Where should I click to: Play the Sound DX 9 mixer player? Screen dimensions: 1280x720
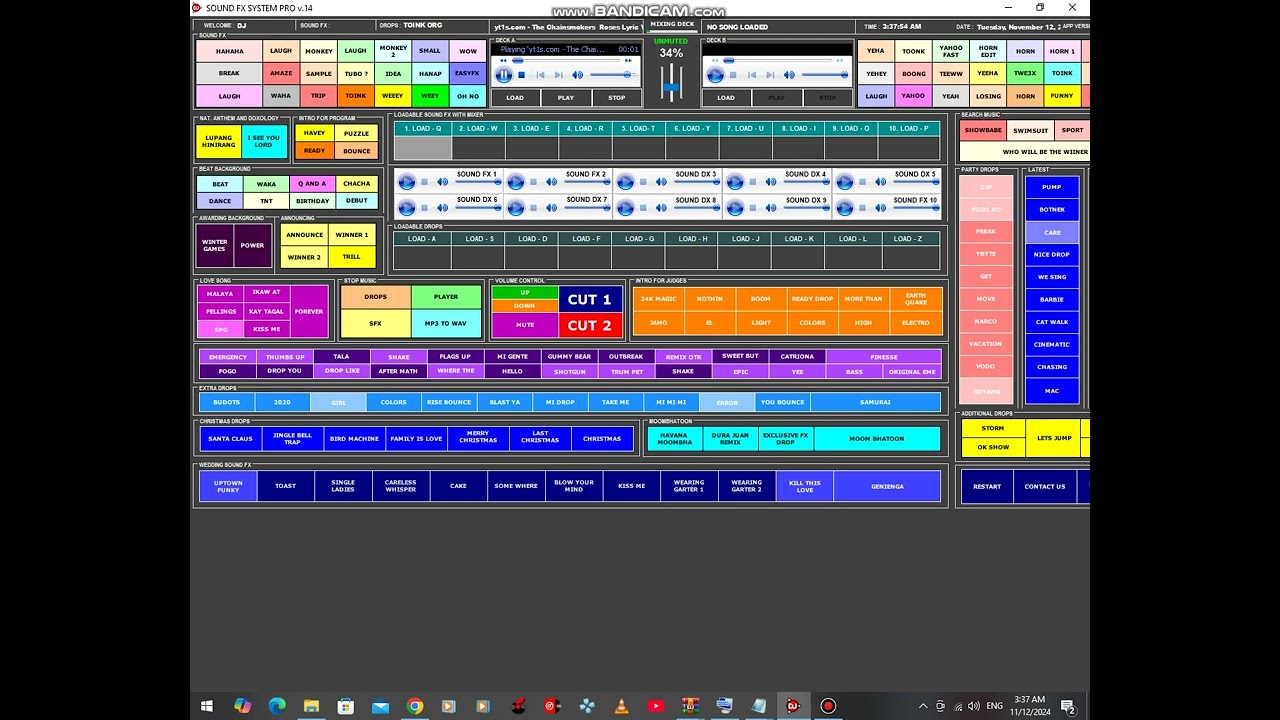735,207
